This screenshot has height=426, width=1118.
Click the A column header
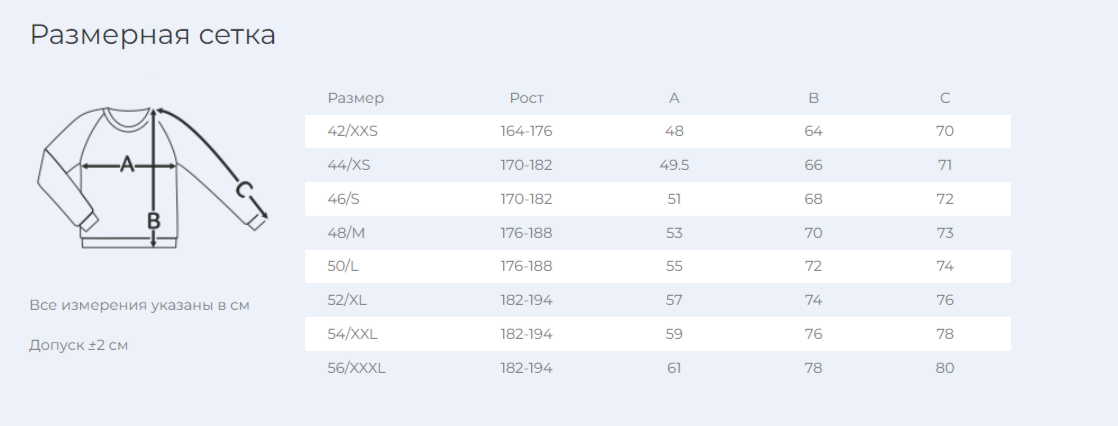[674, 98]
